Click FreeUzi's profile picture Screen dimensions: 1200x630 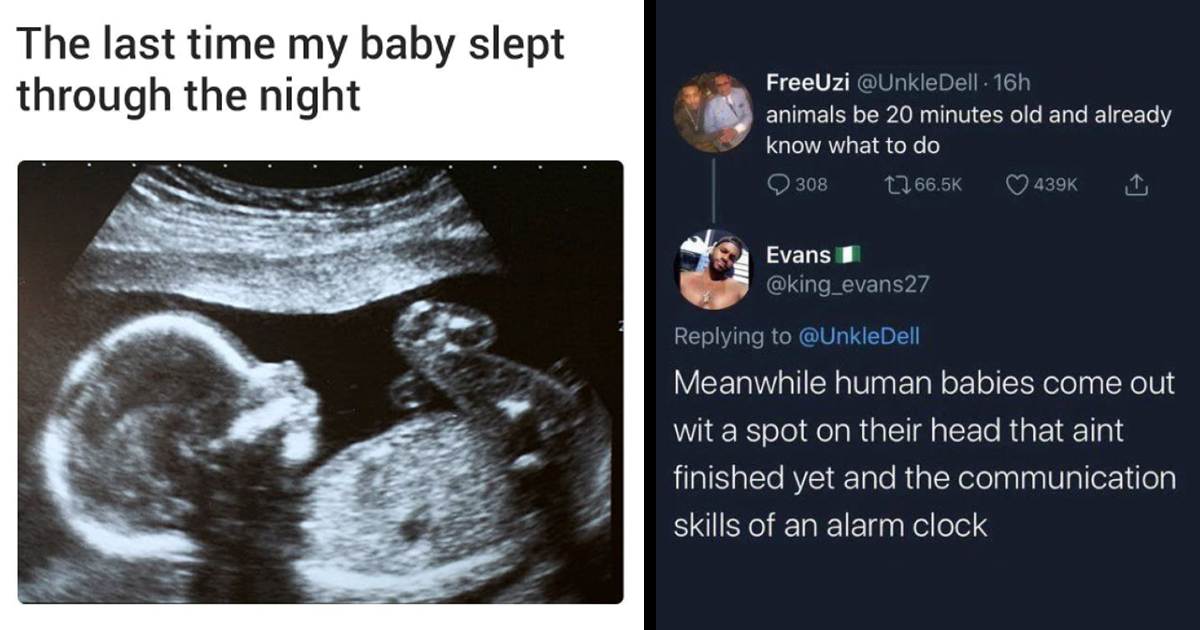pyautogui.click(x=714, y=113)
